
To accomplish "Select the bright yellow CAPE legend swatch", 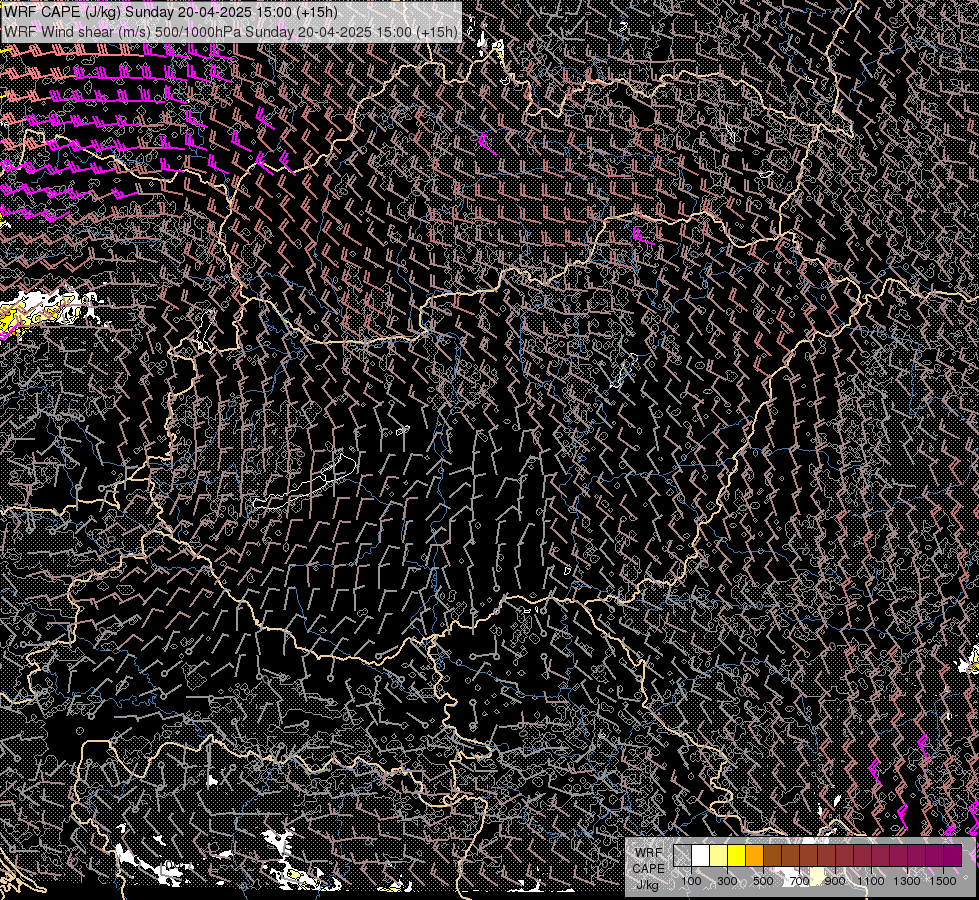I will coord(737,855).
